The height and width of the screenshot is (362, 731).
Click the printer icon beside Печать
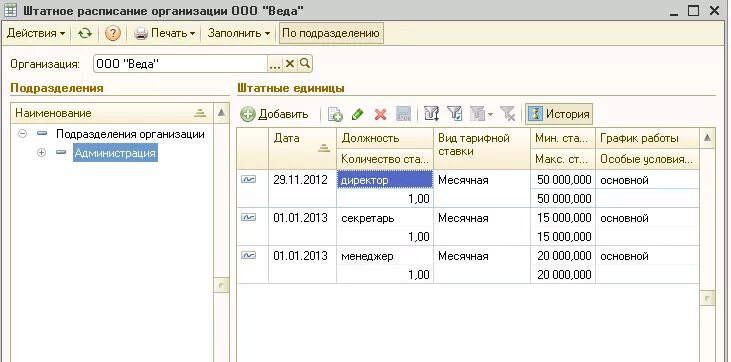[x=140, y=34]
